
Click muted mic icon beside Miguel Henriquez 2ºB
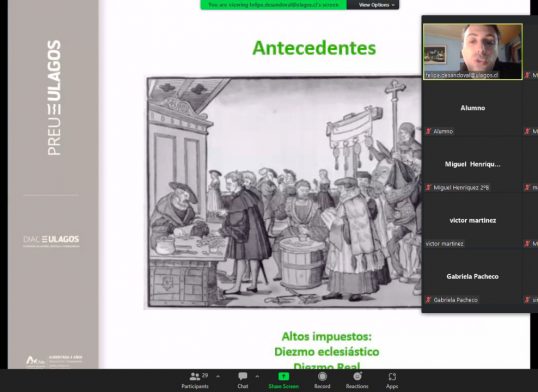pyautogui.click(x=428, y=187)
